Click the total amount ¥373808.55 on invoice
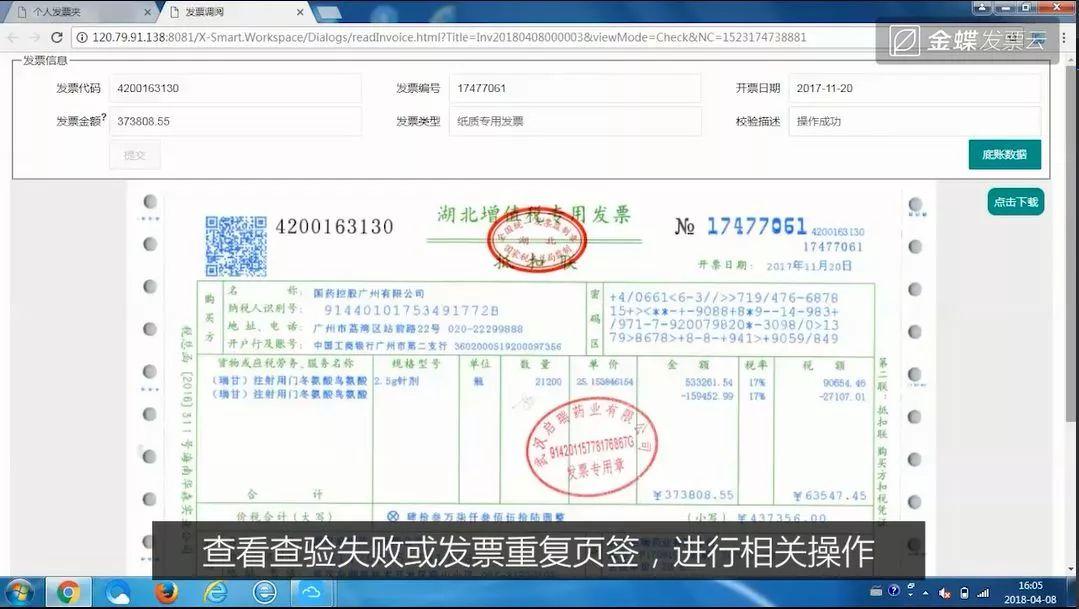Screen dimensions: 1079x609 (693, 495)
